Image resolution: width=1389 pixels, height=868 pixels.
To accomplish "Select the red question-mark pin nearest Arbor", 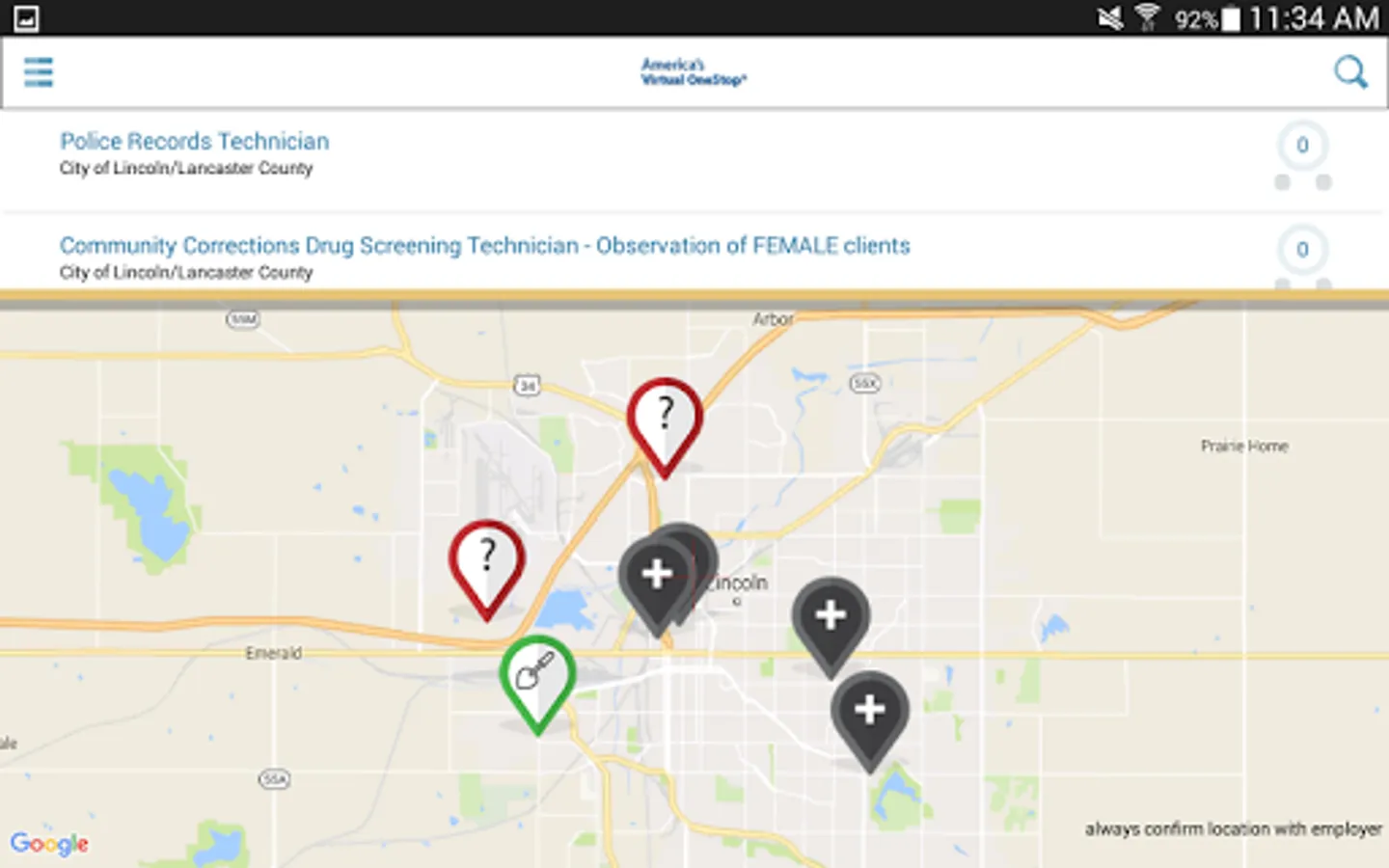I will coord(665,427).
